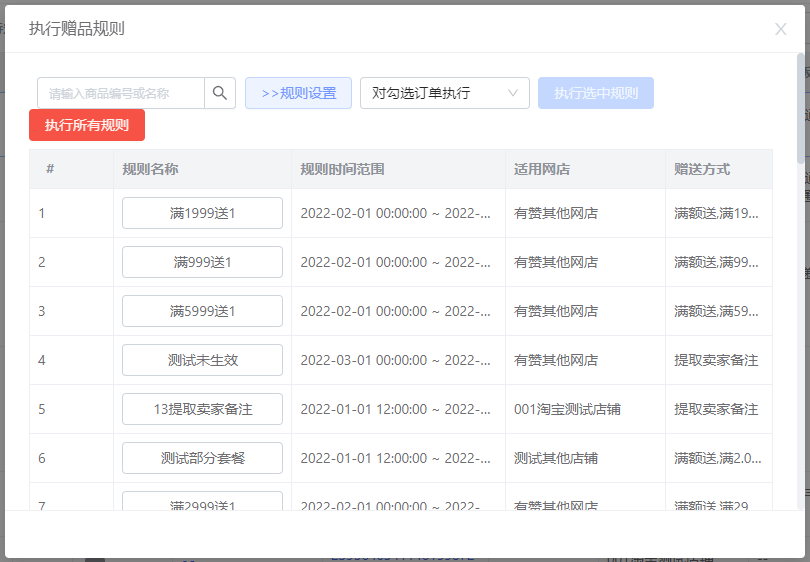This screenshot has width=810, height=562.
Task: Click the dialog's vertical scrollbar thumb
Action: [x=801, y=108]
